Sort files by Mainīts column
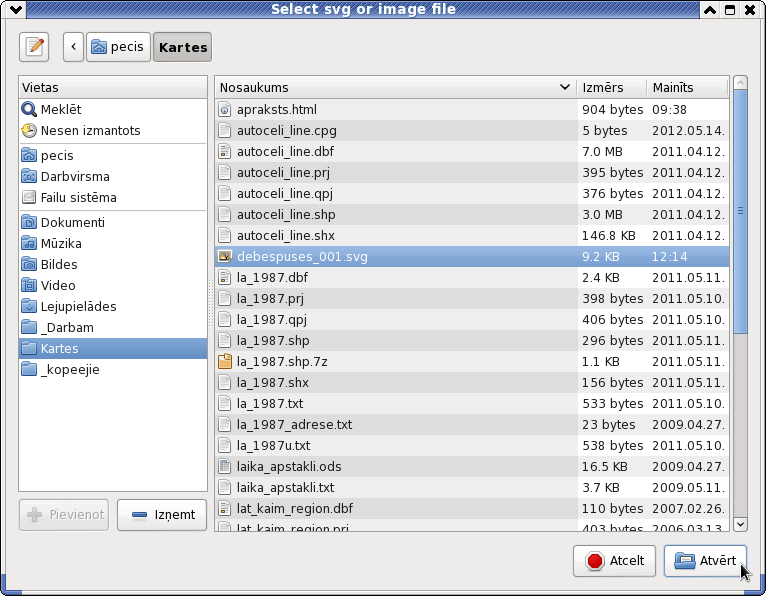766x596 pixels. coord(687,87)
